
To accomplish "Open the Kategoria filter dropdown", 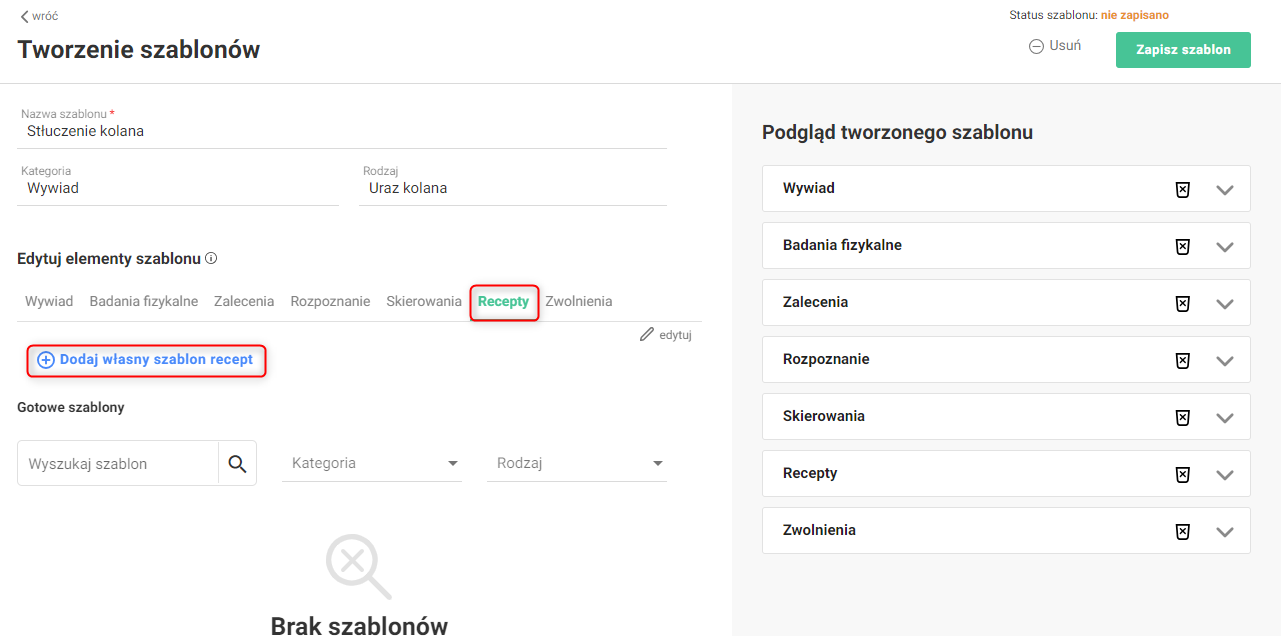I will 372,464.
